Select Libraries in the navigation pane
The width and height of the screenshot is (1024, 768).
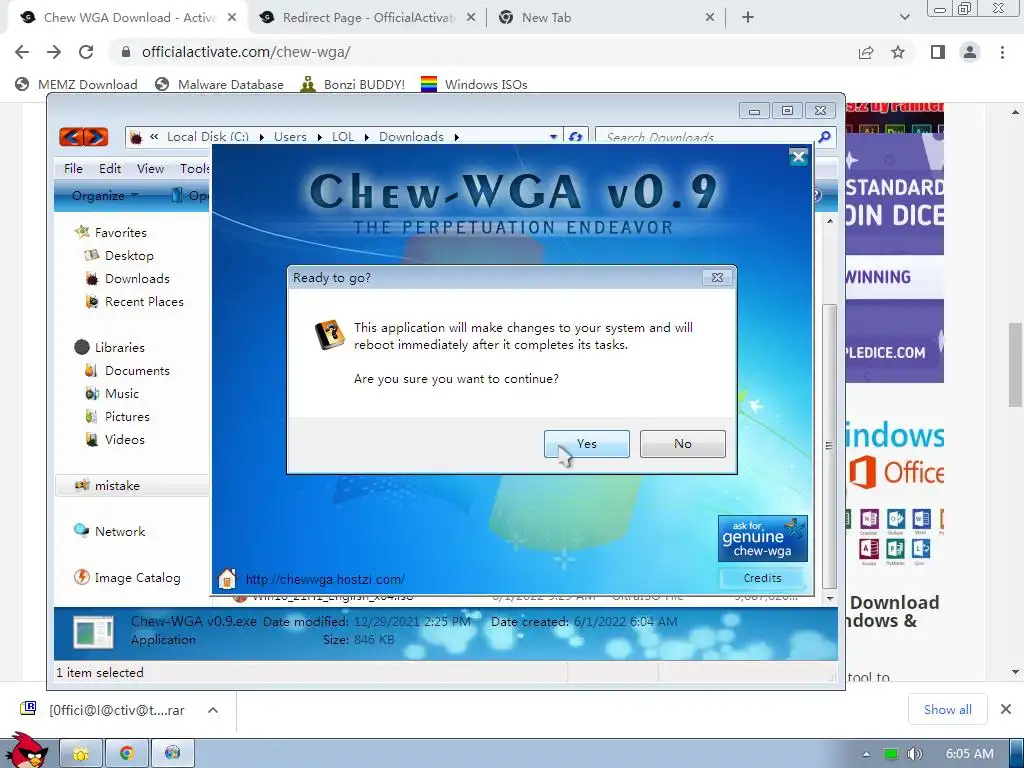[x=120, y=347]
